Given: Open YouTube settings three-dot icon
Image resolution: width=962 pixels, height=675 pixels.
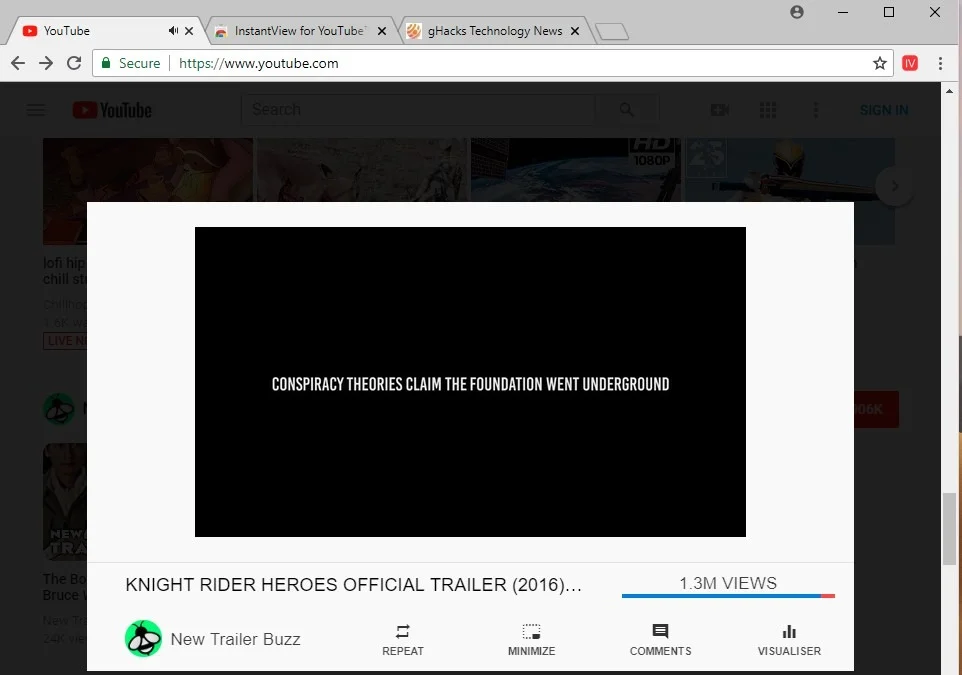Looking at the screenshot, I should [815, 110].
